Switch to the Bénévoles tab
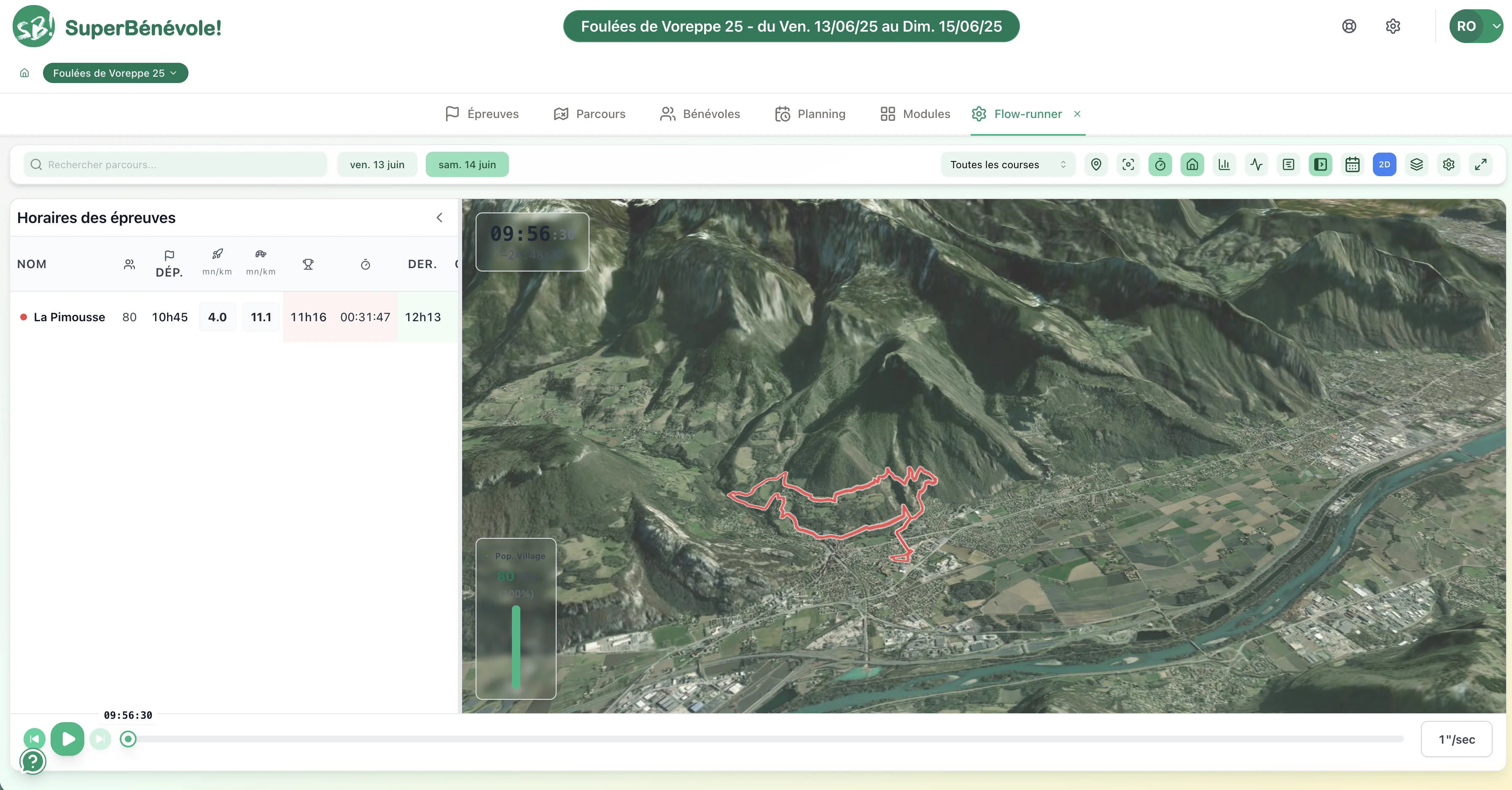 (700, 114)
